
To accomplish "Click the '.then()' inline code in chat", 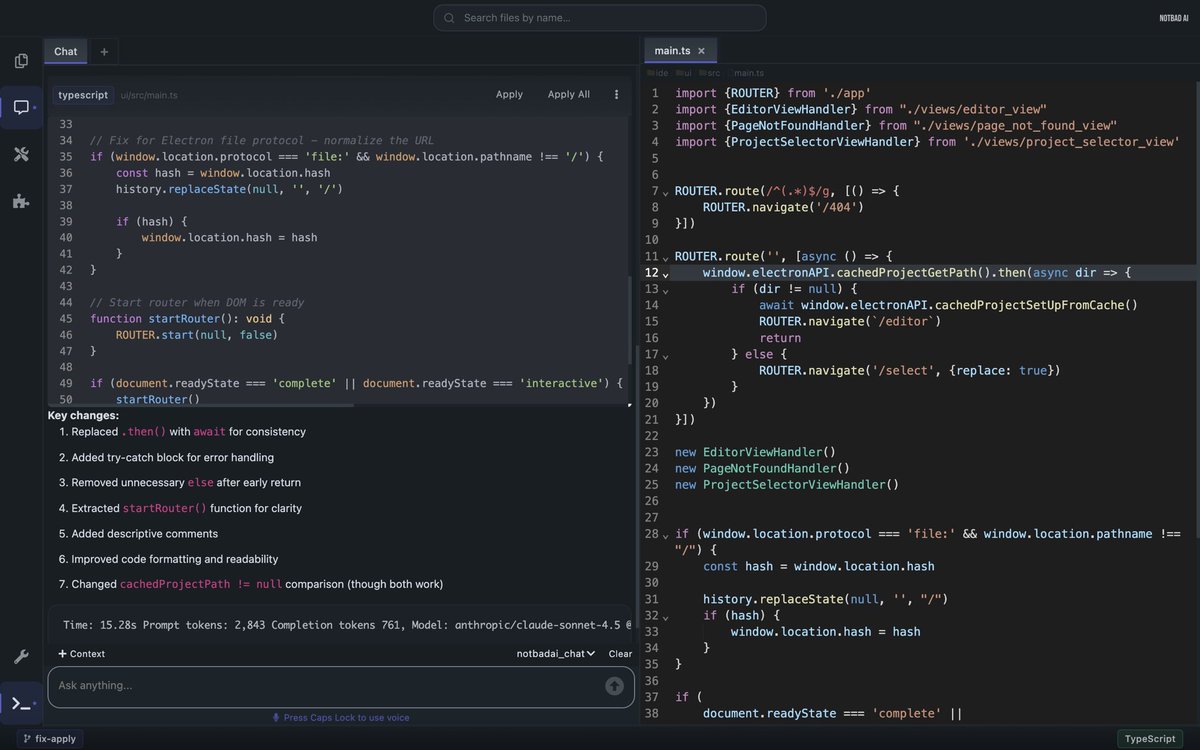I will click(x=144, y=432).
